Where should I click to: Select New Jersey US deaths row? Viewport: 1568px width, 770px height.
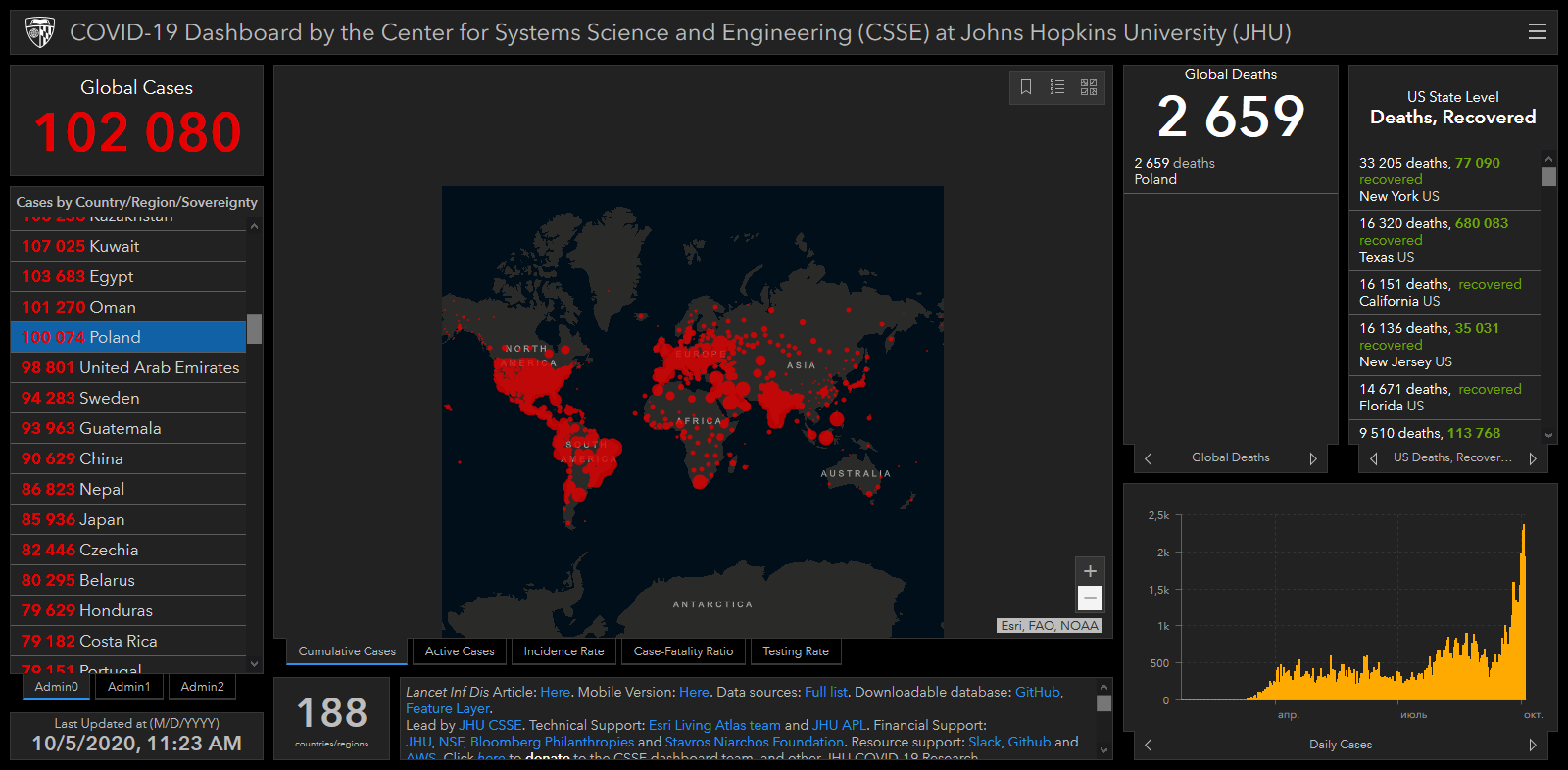pos(1445,345)
